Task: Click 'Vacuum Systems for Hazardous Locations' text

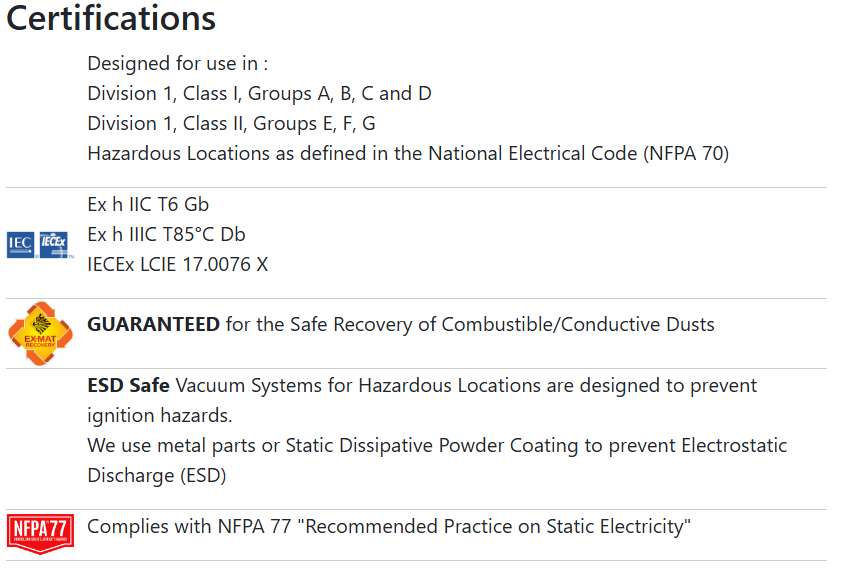Action: [358, 386]
